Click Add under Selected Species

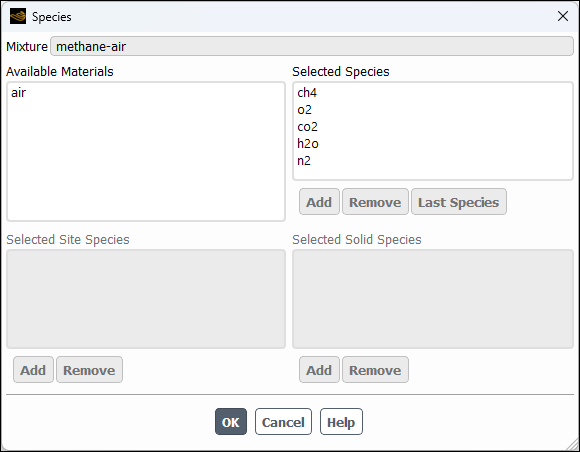[319, 202]
